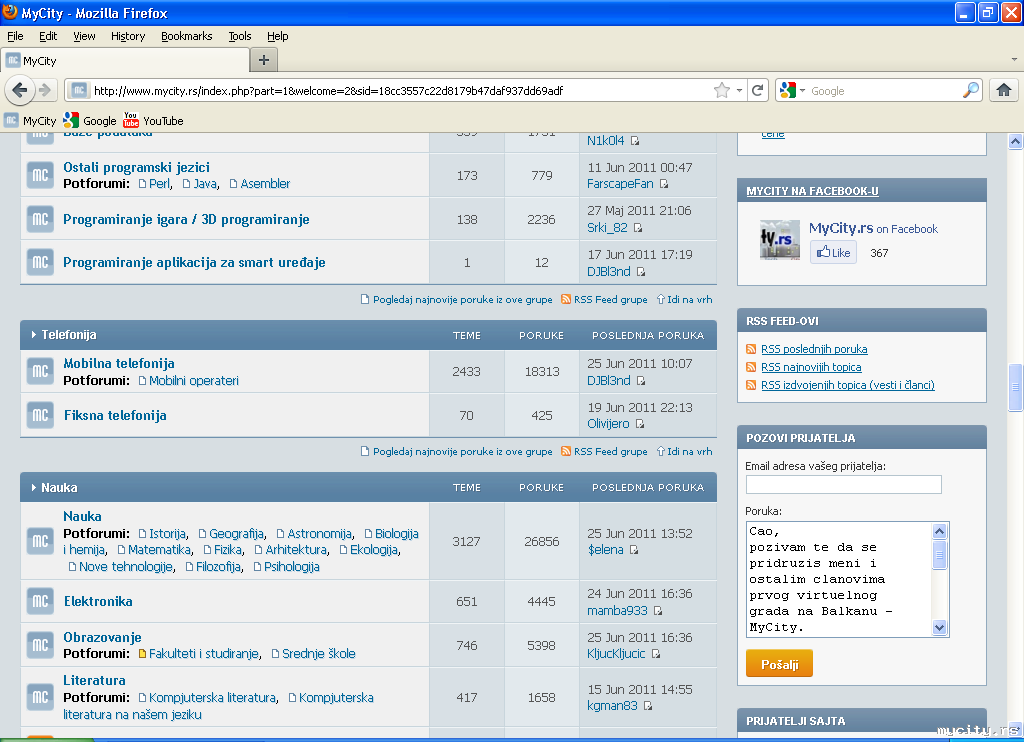Screen dimensions: 1024x742
Task: Go back with the browser Back arrow
Action: (x=20, y=90)
